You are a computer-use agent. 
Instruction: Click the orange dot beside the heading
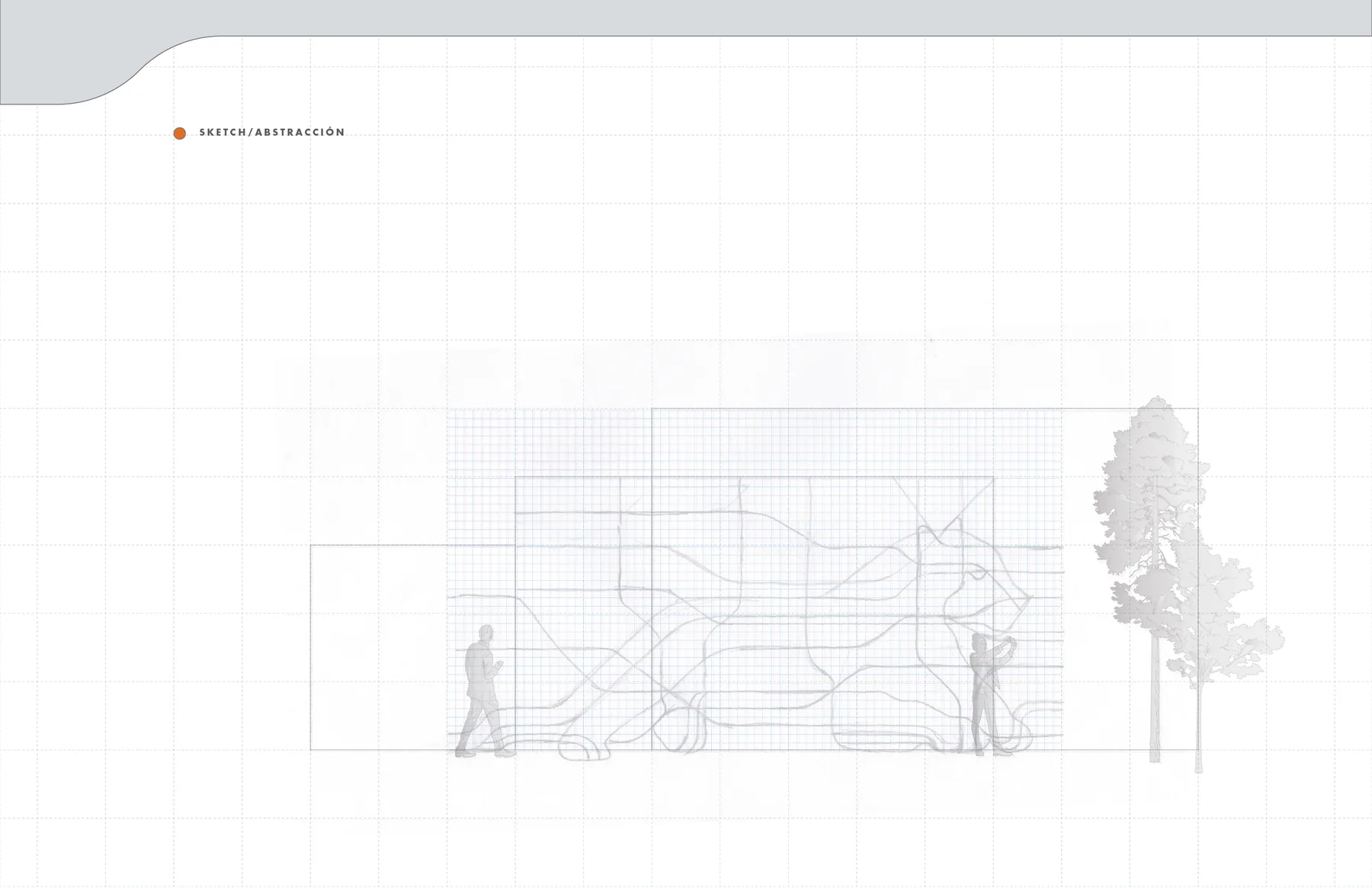[x=180, y=133]
